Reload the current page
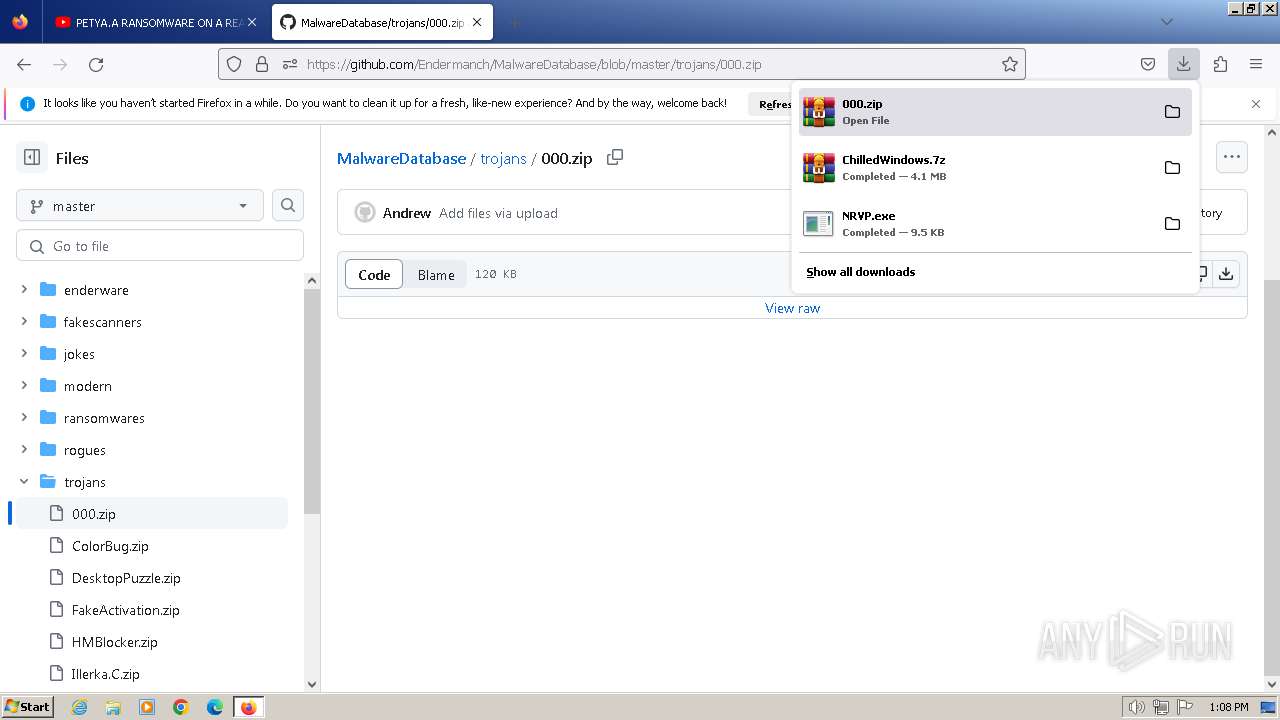 [96, 64]
